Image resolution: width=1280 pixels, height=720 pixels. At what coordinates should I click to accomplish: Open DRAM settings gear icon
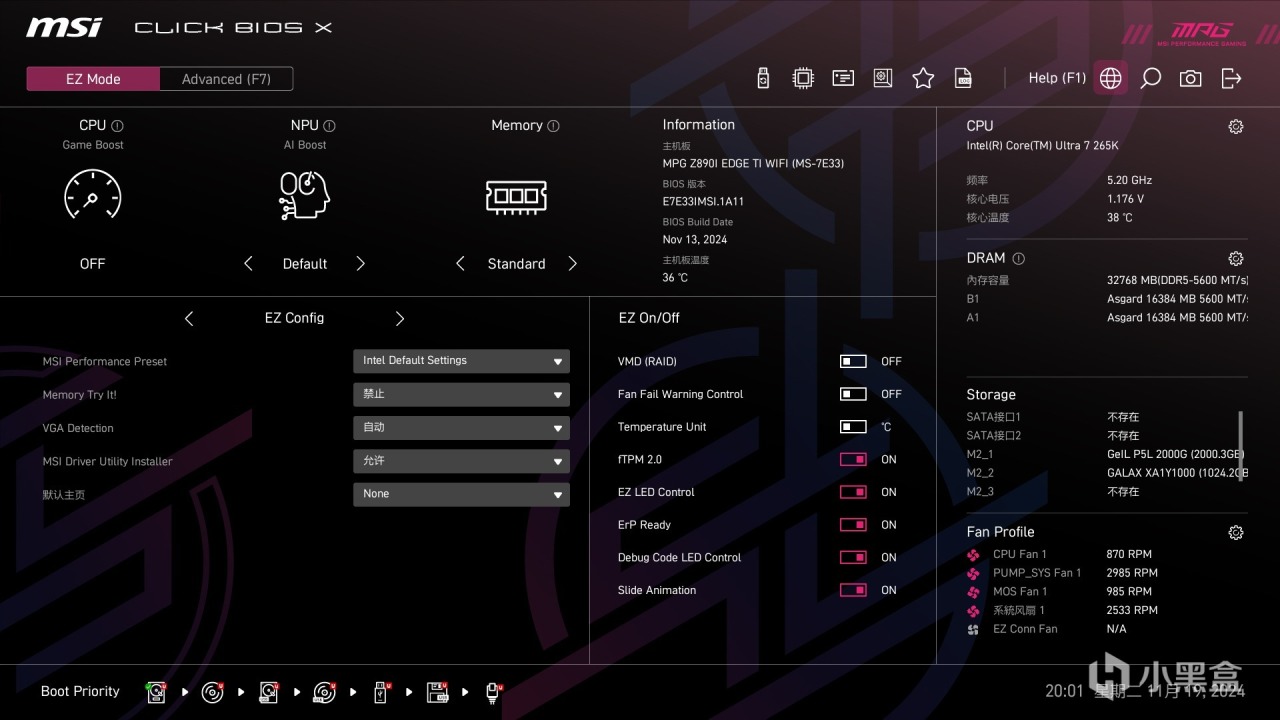click(1236, 258)
